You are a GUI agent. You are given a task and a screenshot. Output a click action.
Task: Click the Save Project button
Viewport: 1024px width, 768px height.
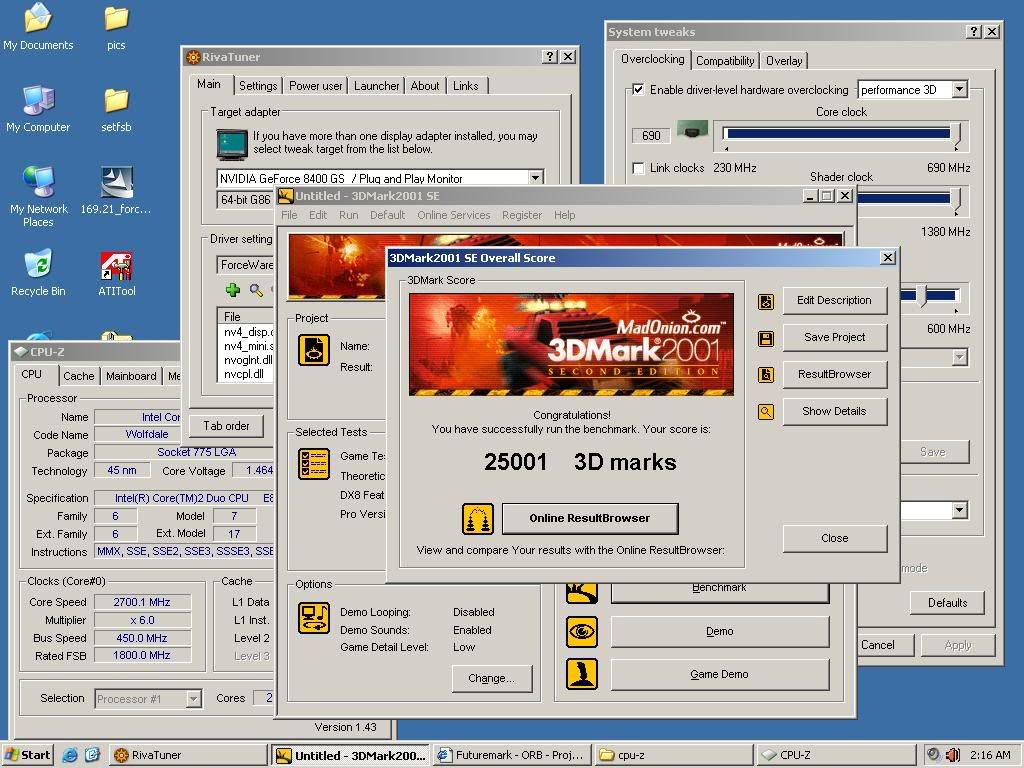835,338
